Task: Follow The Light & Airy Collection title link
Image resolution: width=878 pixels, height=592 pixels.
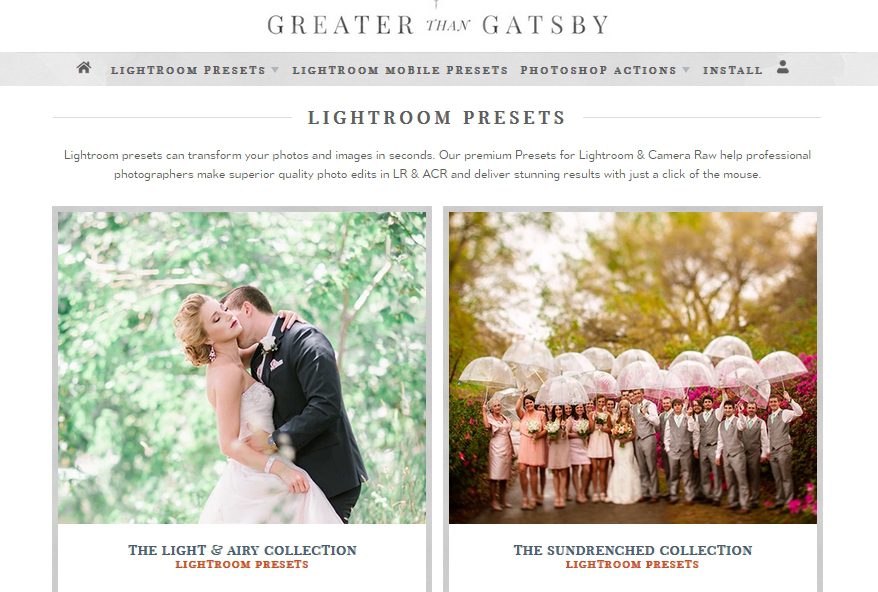Action: (x=242, y=550)
